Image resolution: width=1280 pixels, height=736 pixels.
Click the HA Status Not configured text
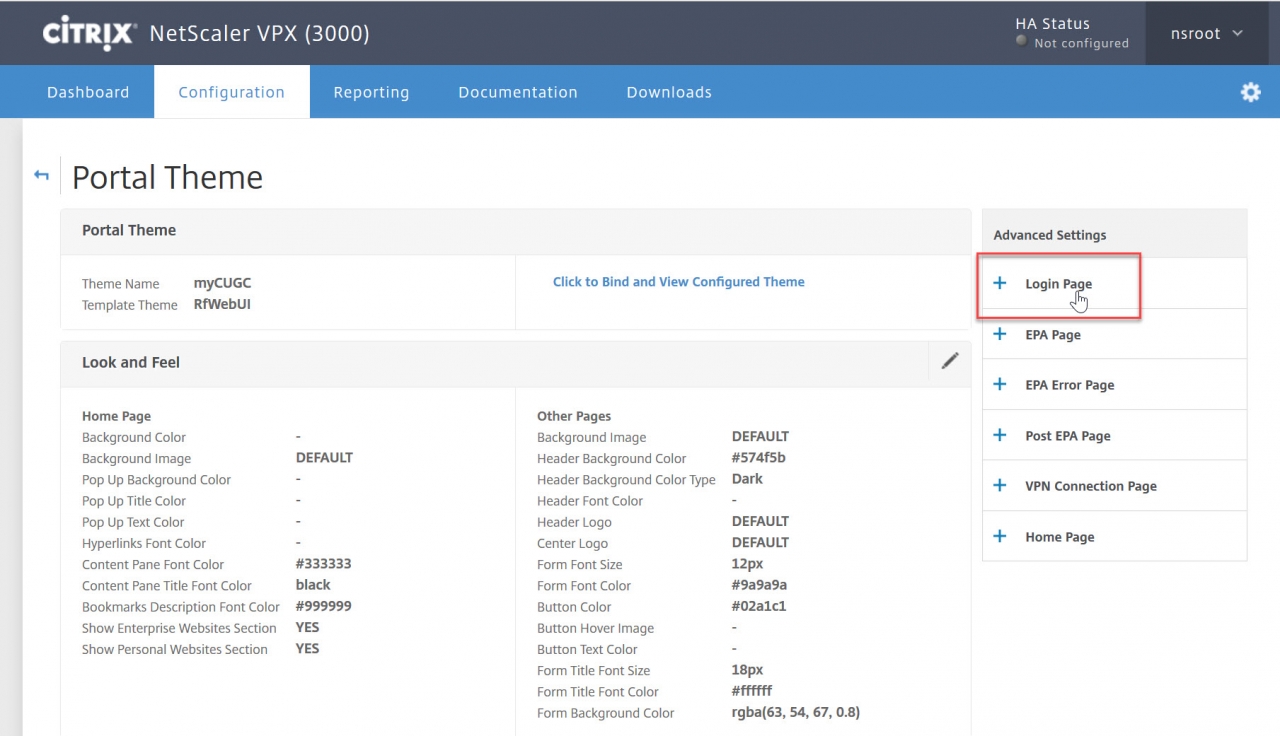pyautogui.click(x=1081, y=43)
